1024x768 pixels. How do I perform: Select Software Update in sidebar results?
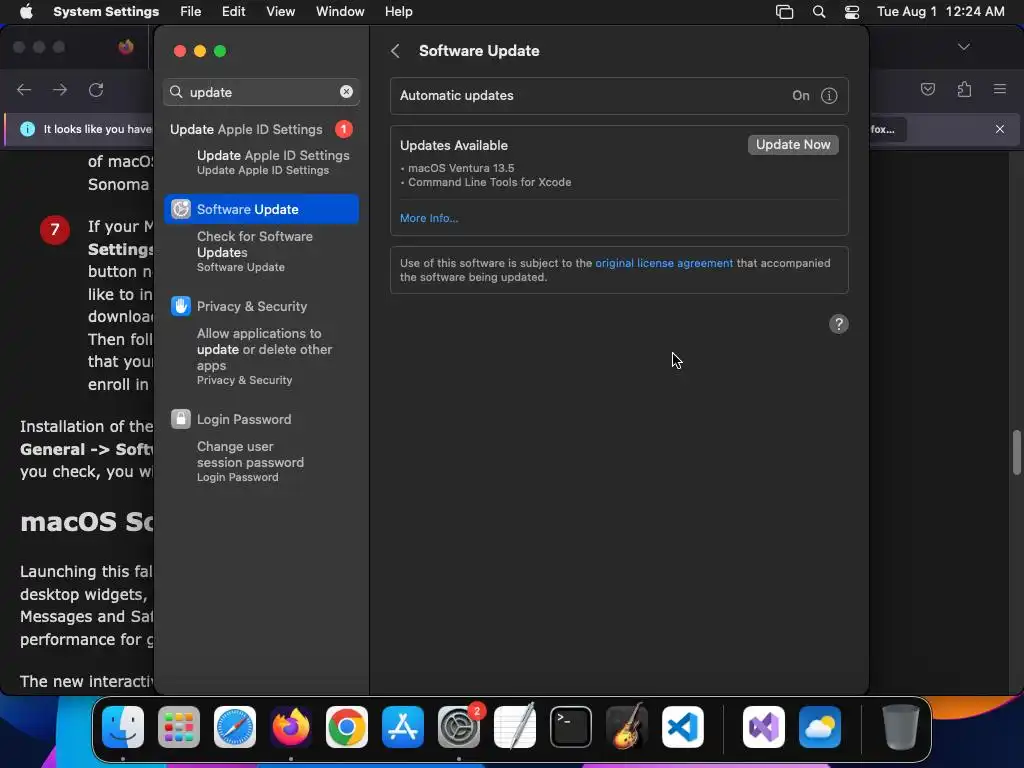[261, 209]
